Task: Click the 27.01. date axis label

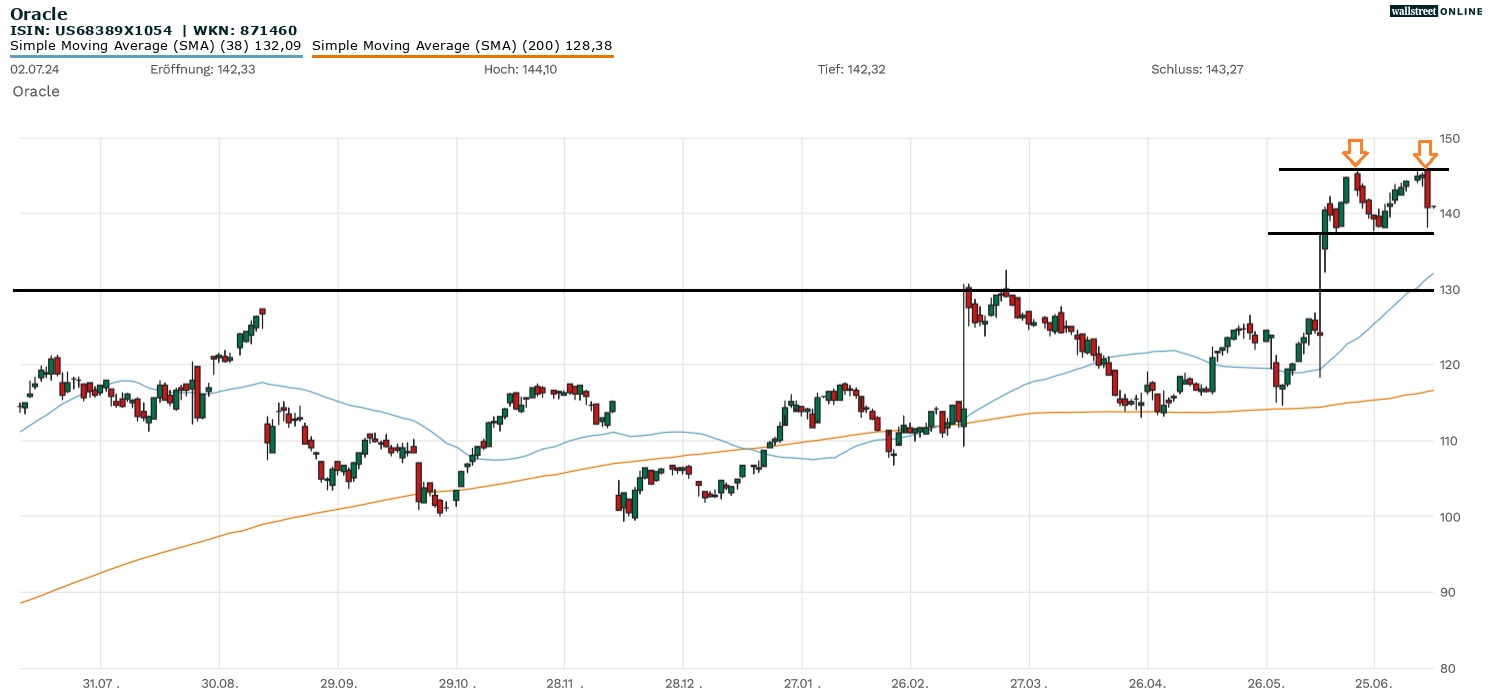Action: (801, 684)
